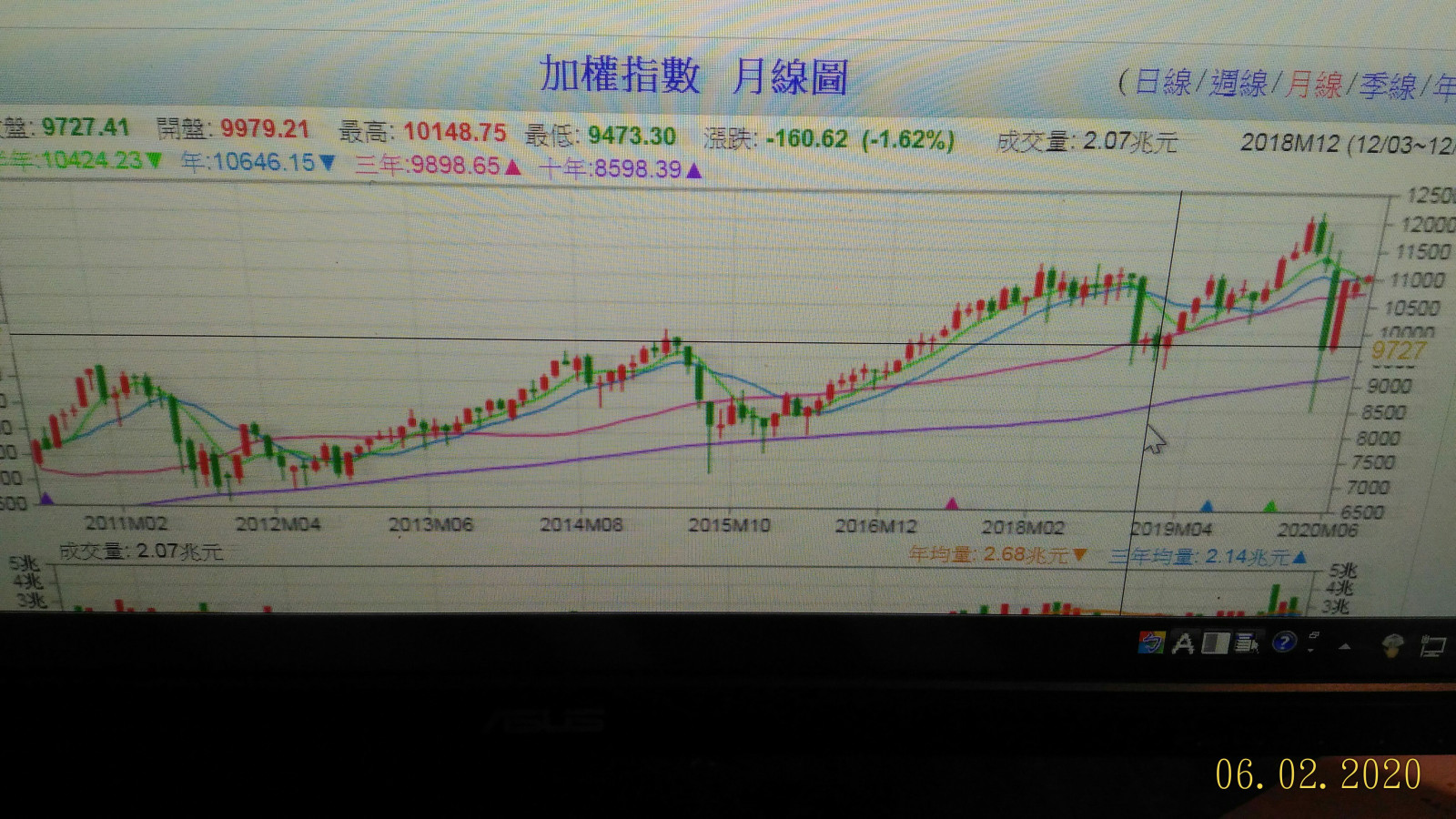The image size is (1456, 819).
Task: Click the 2013M06 time axis label
Action: coord(431,525)
